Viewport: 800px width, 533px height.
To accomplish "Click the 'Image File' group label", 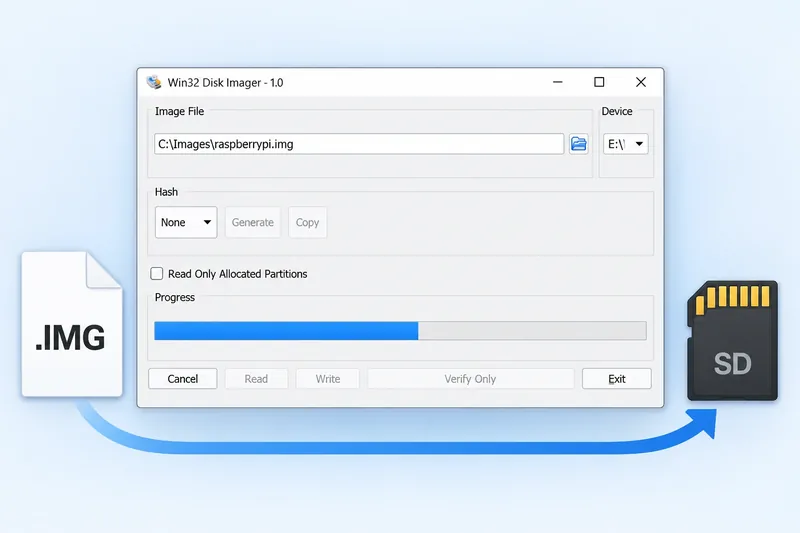I will (180, 111).
